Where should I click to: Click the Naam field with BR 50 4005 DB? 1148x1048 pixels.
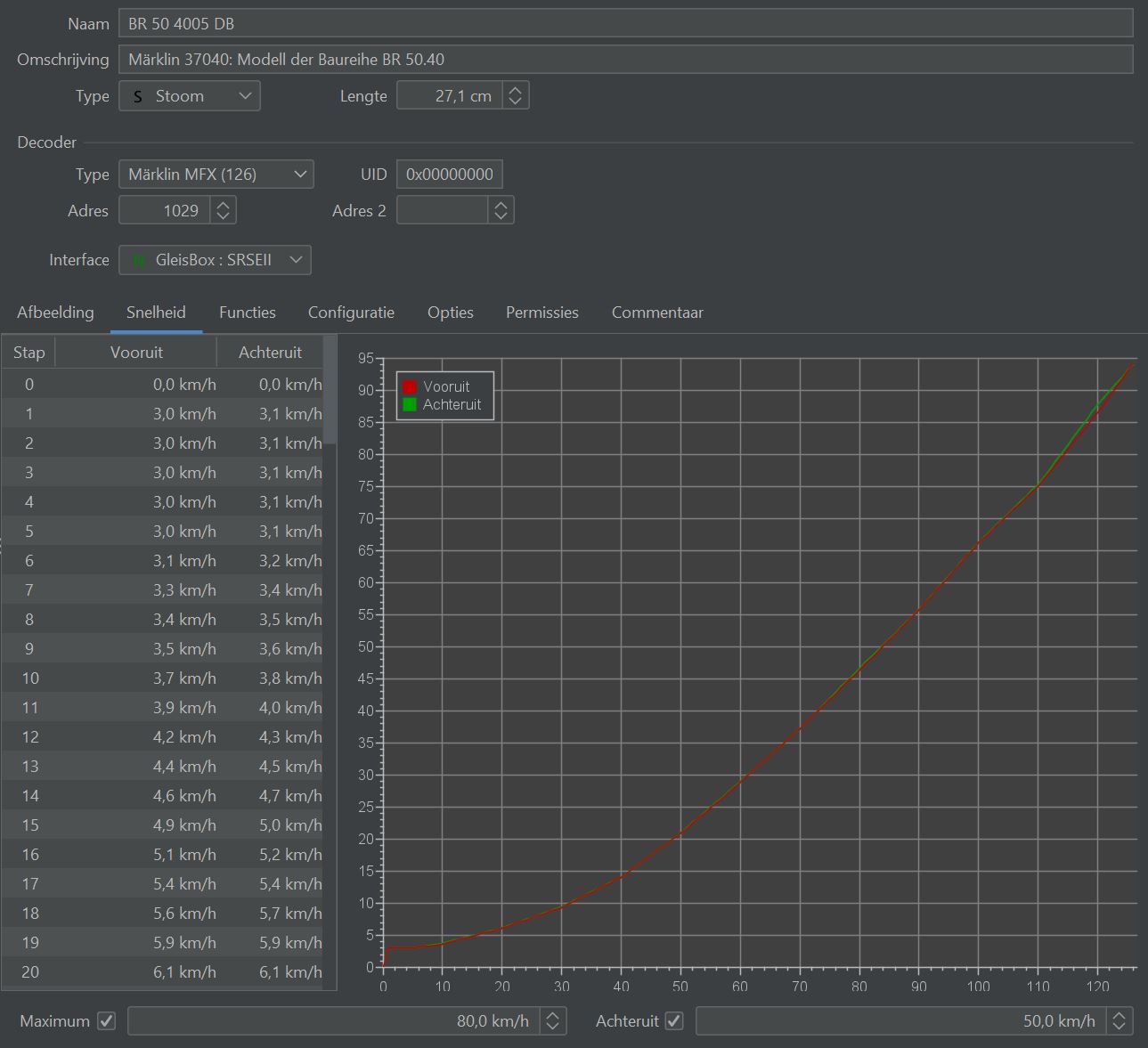625,23
